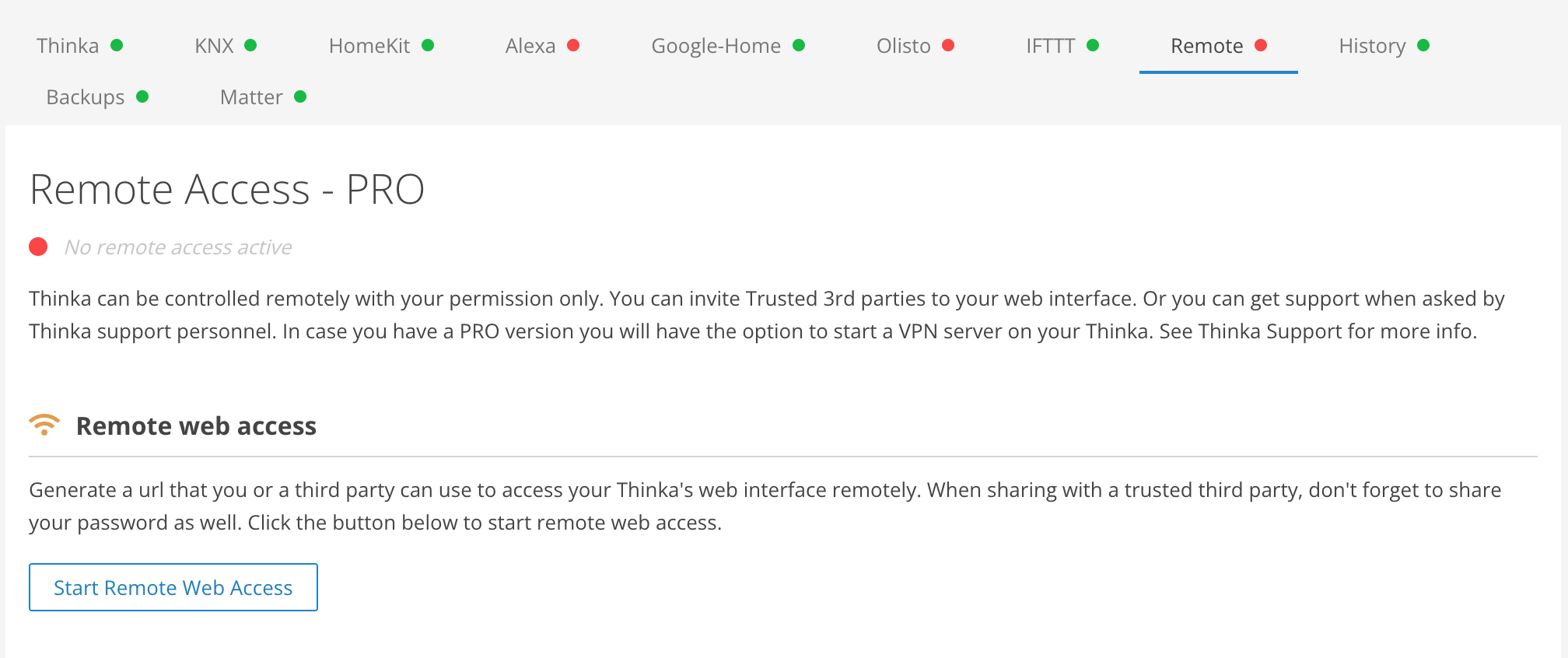
Task: Click the red no-remote-access status dot
Action: pos(38,247)
